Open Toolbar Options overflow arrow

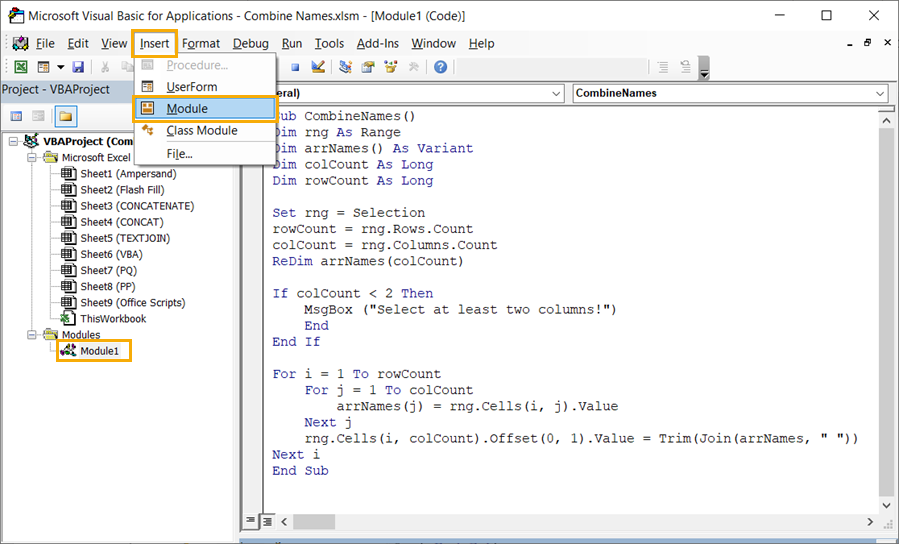tap(705, 68)
